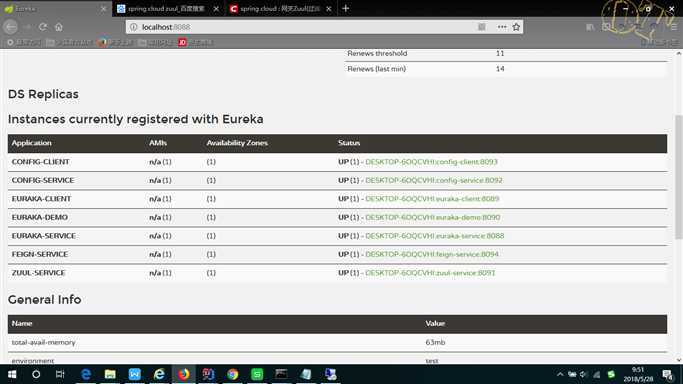Click the page vertical scrollbar thumb

(x=679, y=177)
